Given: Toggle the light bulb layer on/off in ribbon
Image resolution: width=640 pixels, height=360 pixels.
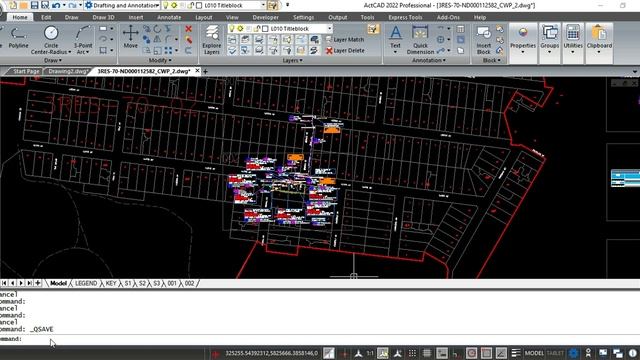Looking at the screenshot, I should [x=231, y=29].
